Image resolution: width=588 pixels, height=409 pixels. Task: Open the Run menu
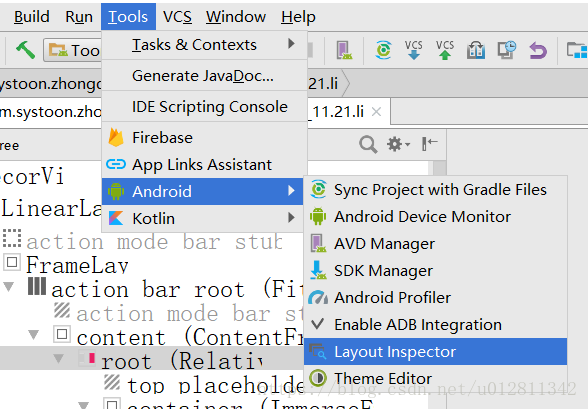(x=79, y=17)
